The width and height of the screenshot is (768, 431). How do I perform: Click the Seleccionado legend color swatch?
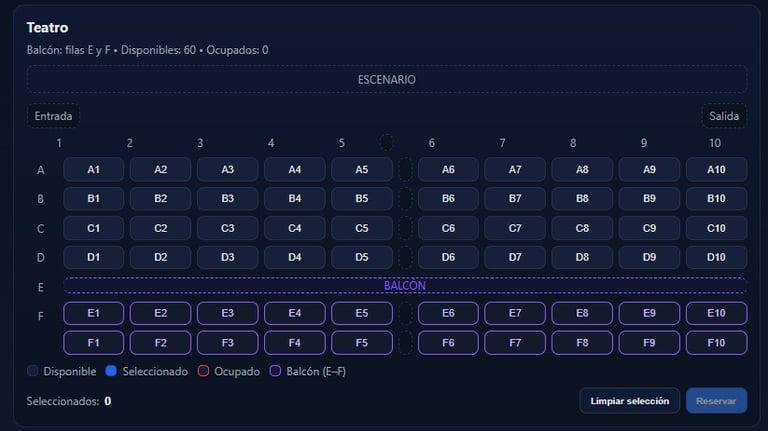[111, 371]
